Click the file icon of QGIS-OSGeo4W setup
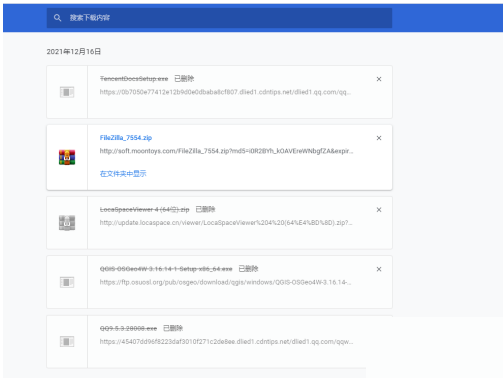 click(x=67, y=282)
